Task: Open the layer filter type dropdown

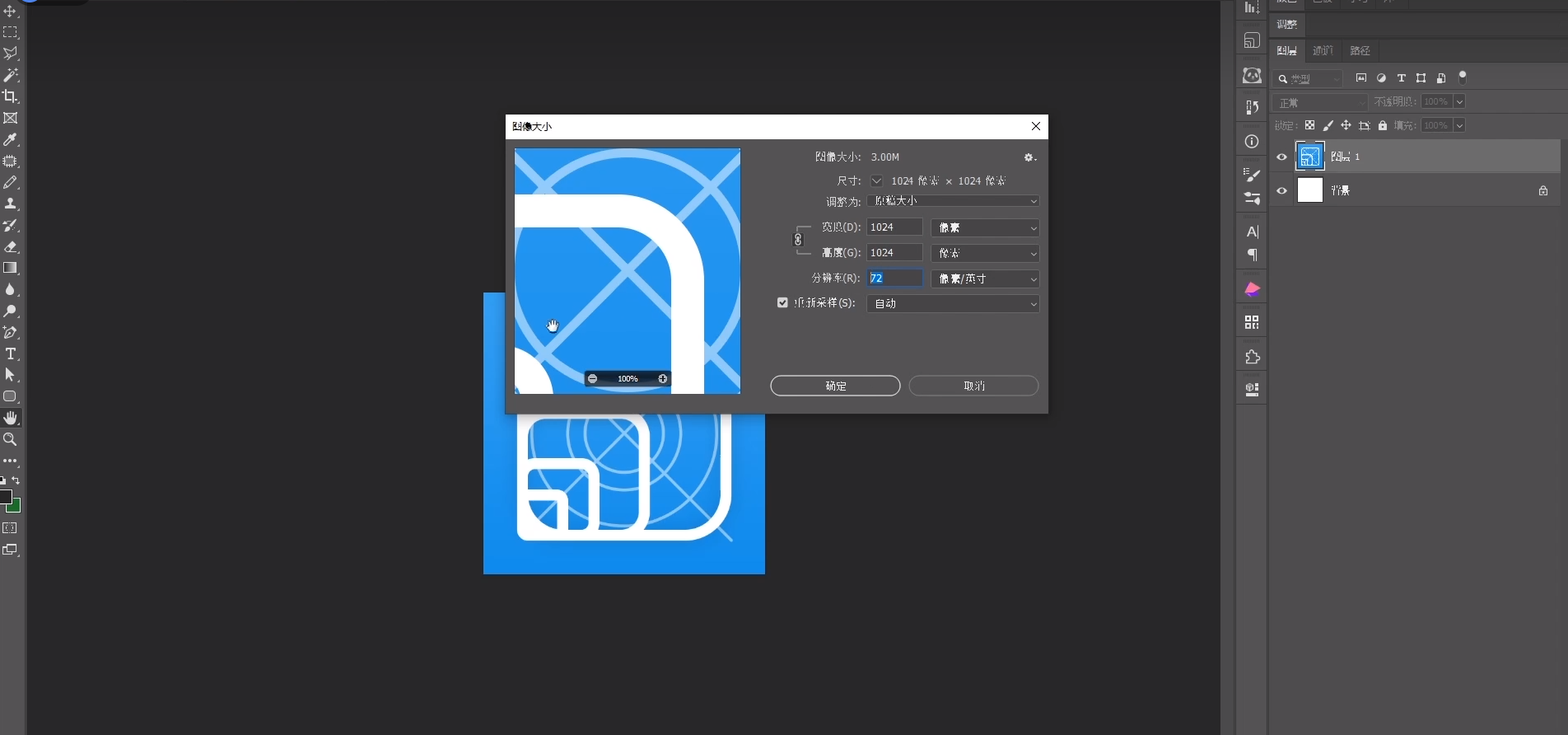Action: (x=1308, y=78)
